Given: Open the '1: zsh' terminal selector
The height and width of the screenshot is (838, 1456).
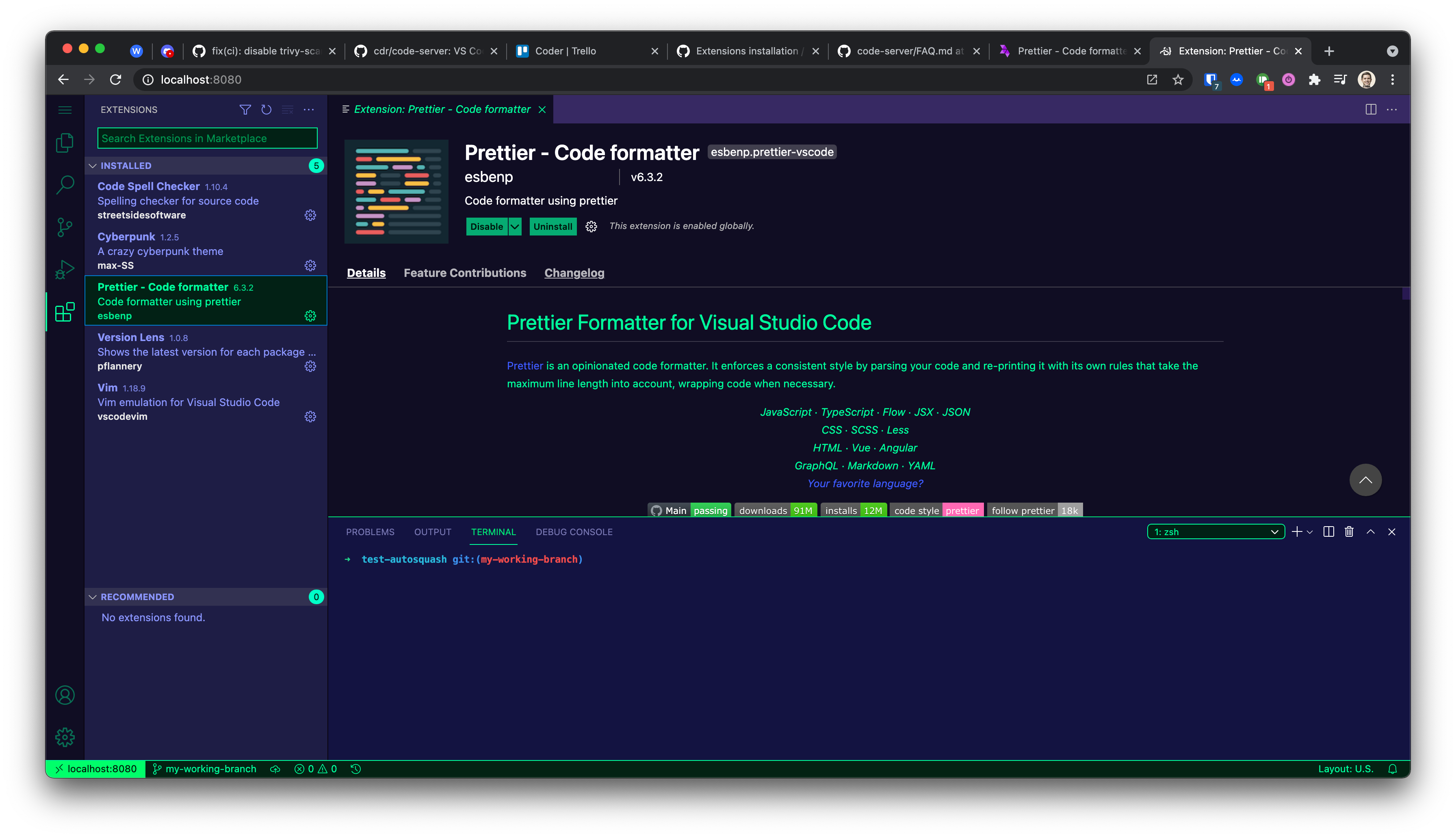Looking at the screenshot, I should tap(1215, 531).
